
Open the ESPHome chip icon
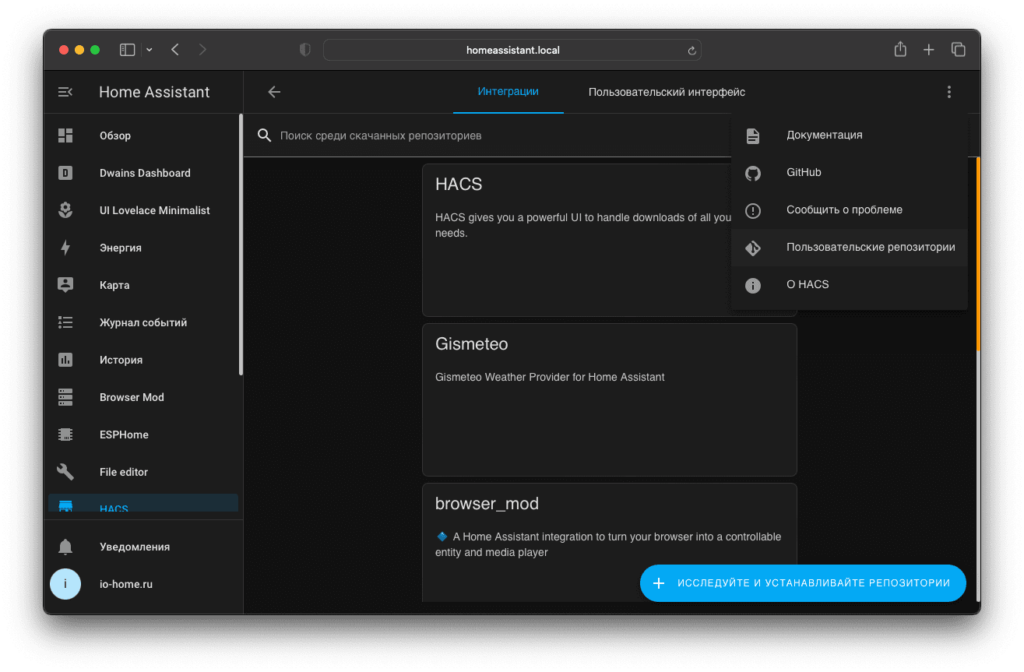point(65,434)
